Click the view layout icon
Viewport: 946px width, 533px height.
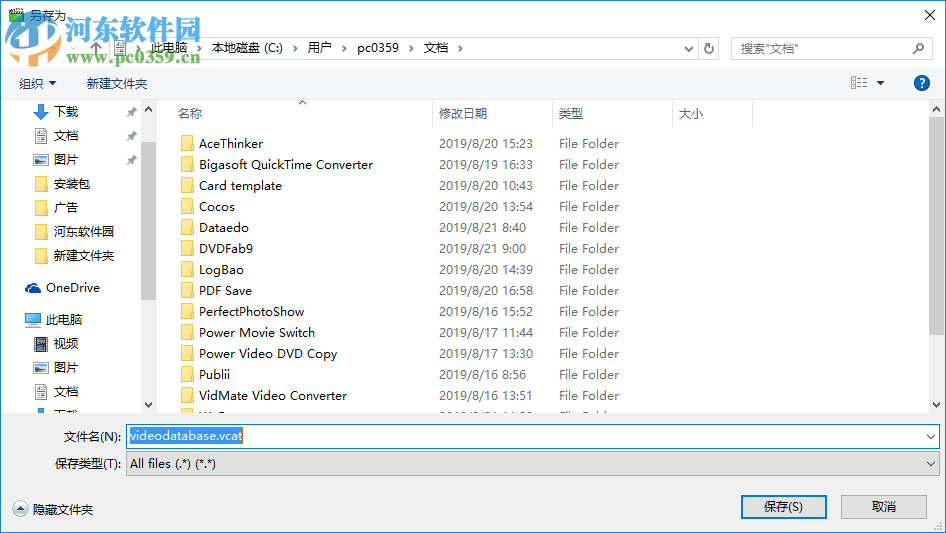pos(859,83)
